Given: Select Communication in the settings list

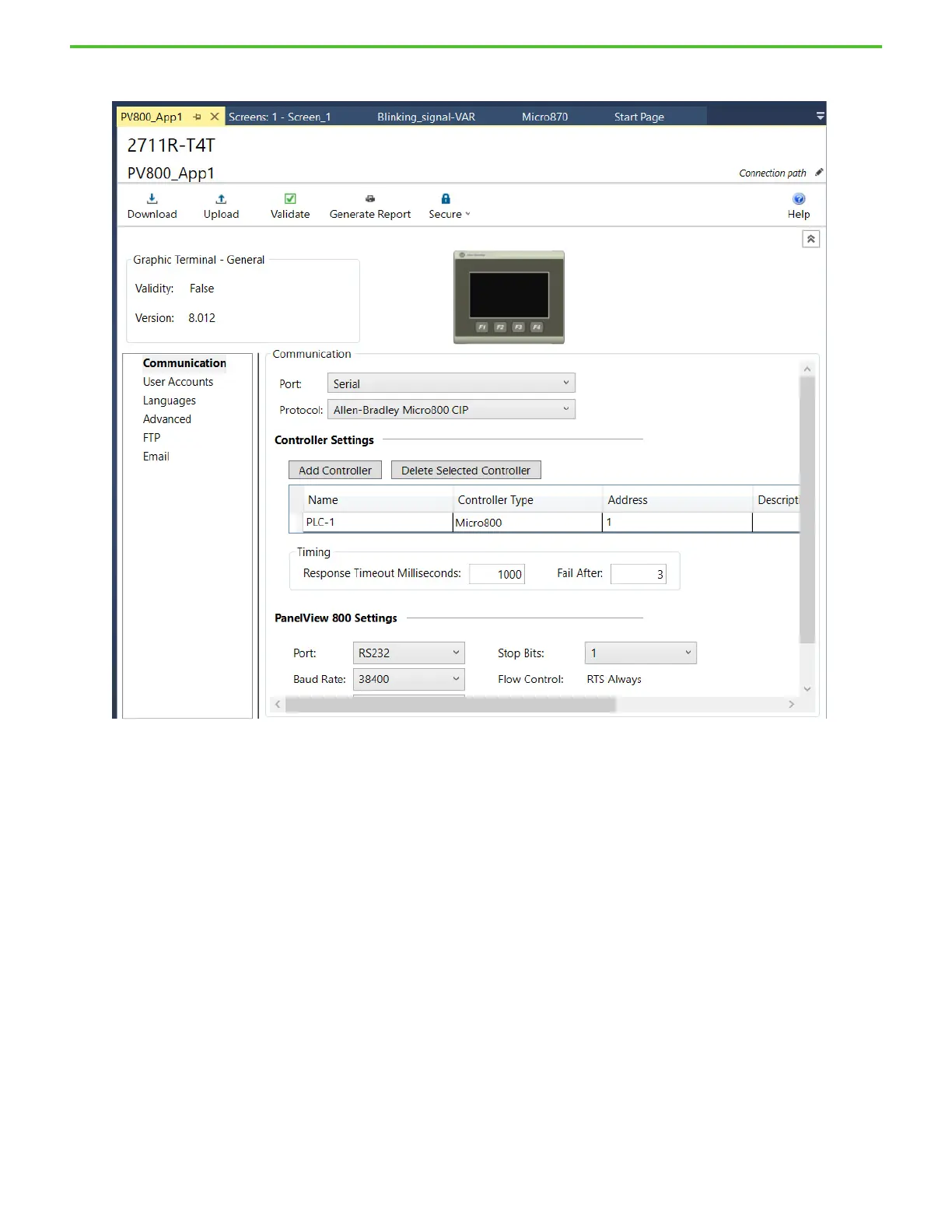Looking at the screenshot, I should pos(184,363).
